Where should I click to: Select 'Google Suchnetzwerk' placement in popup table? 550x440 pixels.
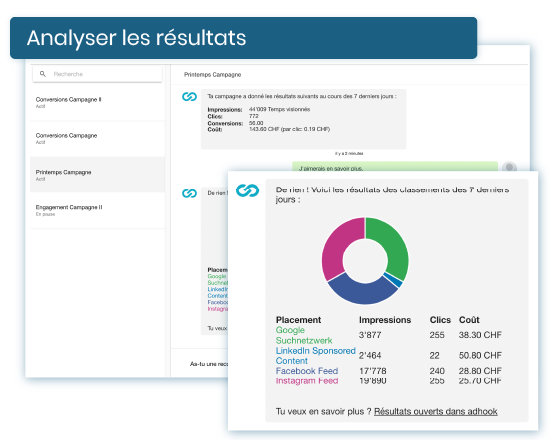click(x=304, y=335)
